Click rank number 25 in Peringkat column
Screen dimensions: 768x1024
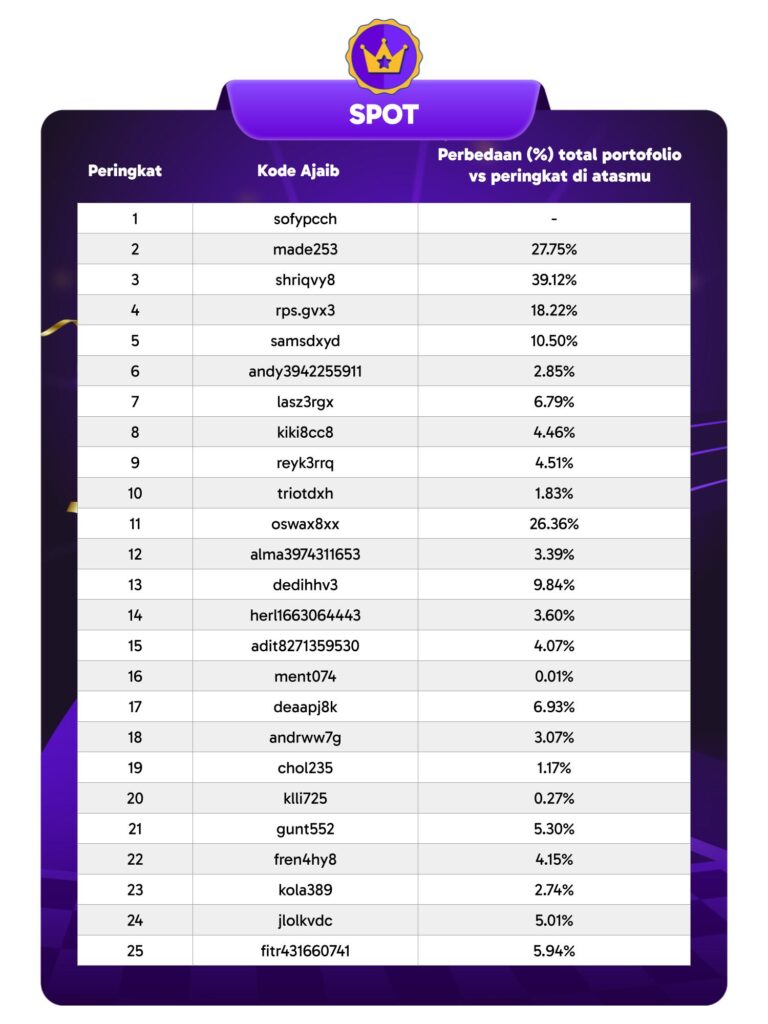pos(135,951)
